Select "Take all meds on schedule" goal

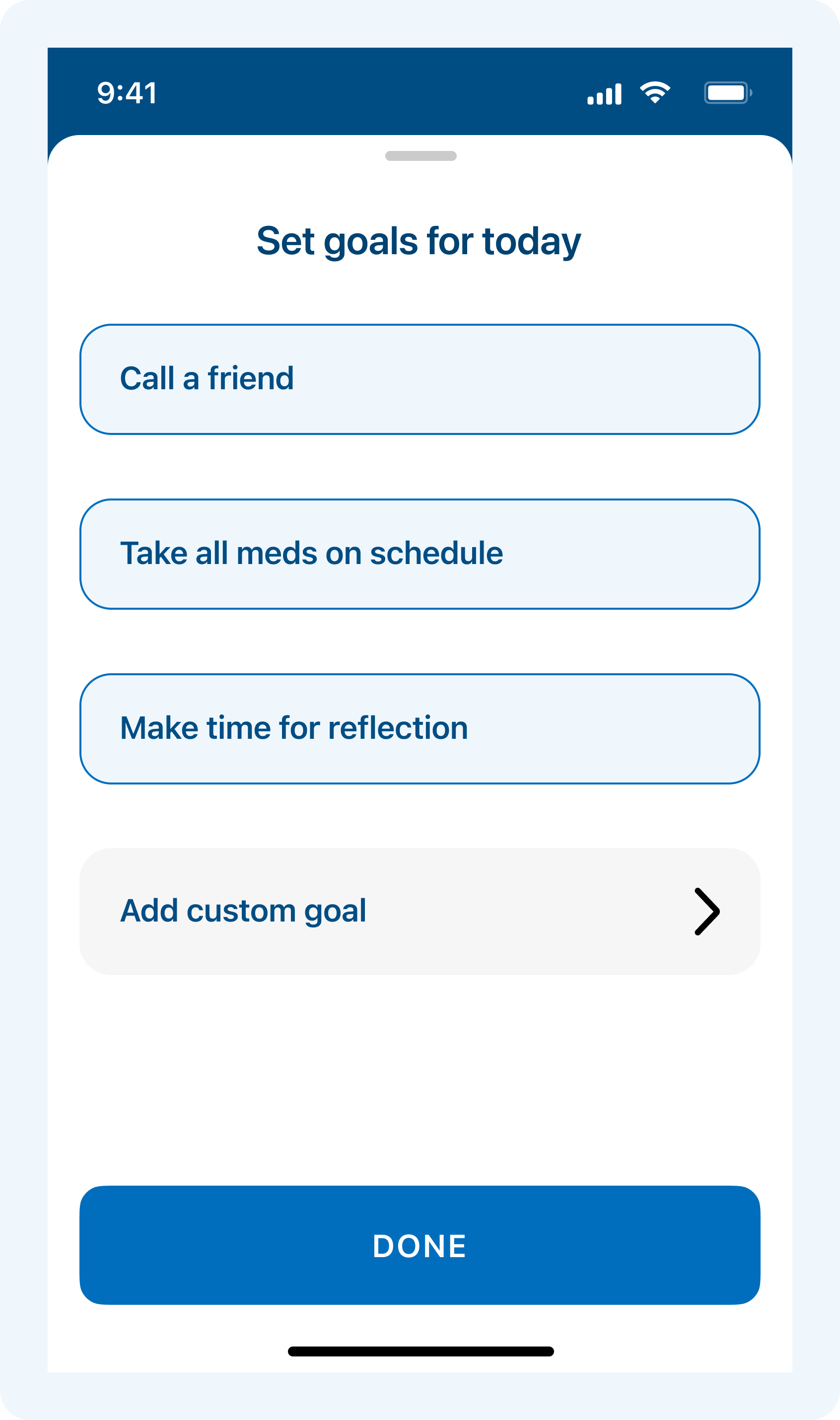(x=420, y=554)
